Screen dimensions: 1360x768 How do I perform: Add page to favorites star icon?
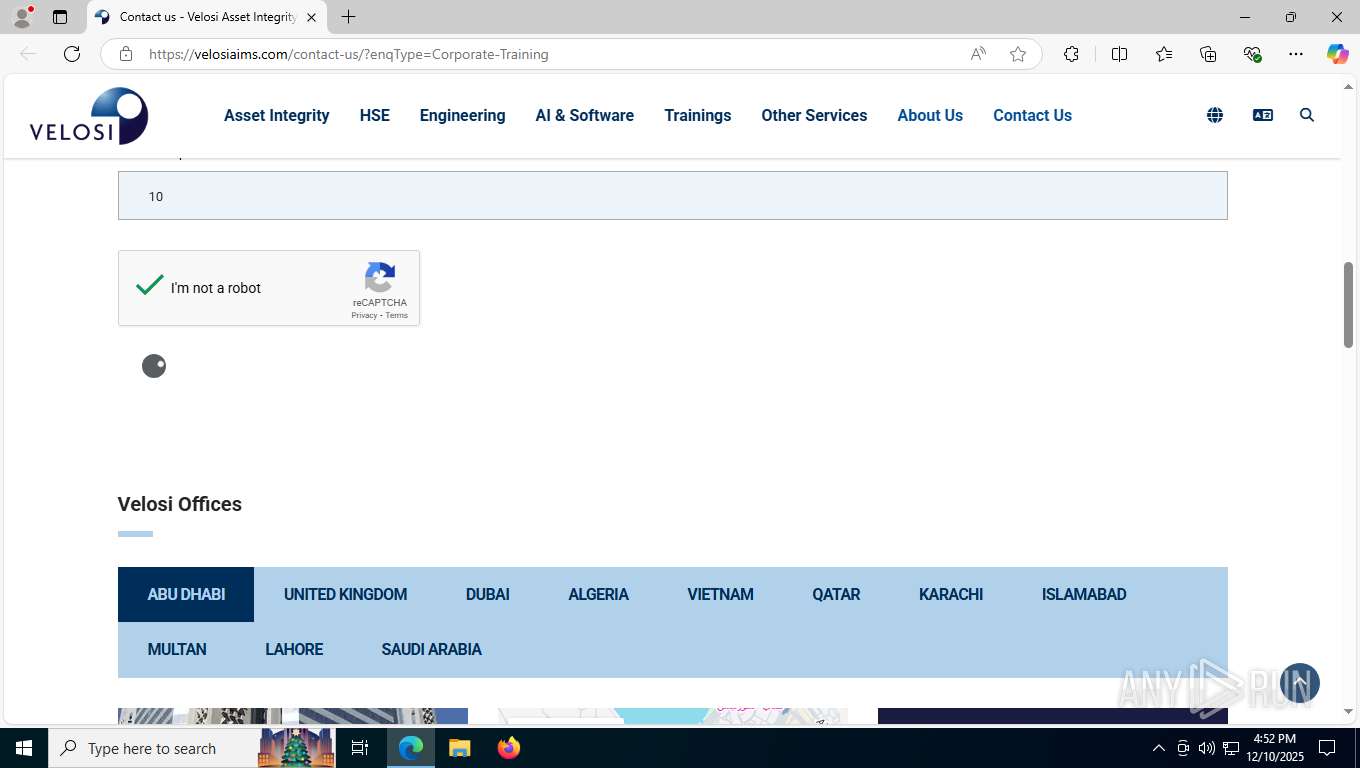pyautogui.click(x=1018, y=54)
